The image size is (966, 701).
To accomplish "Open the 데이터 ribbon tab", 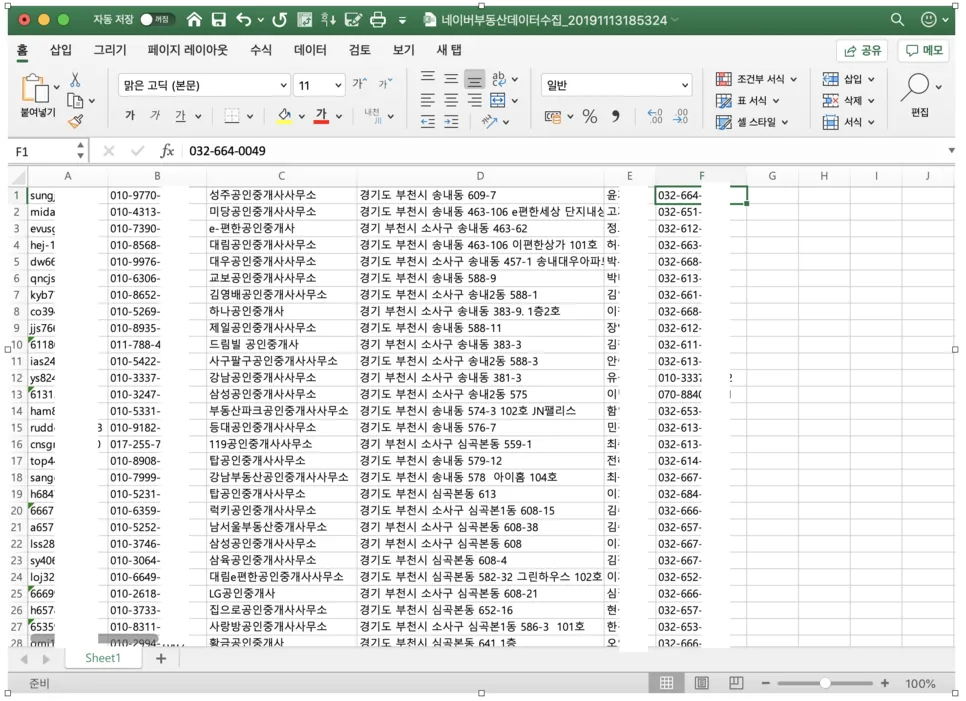I will [x=310, y=50].
